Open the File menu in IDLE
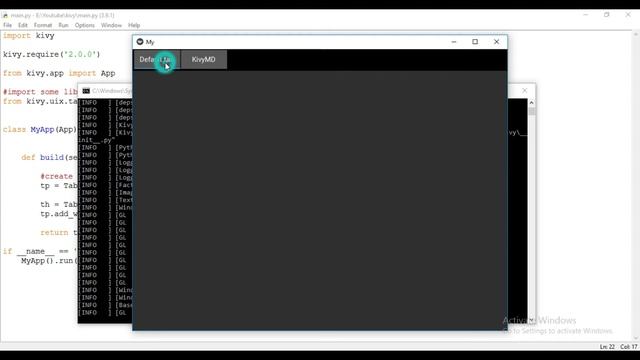 pyautogui.click(x=7, y=25)
